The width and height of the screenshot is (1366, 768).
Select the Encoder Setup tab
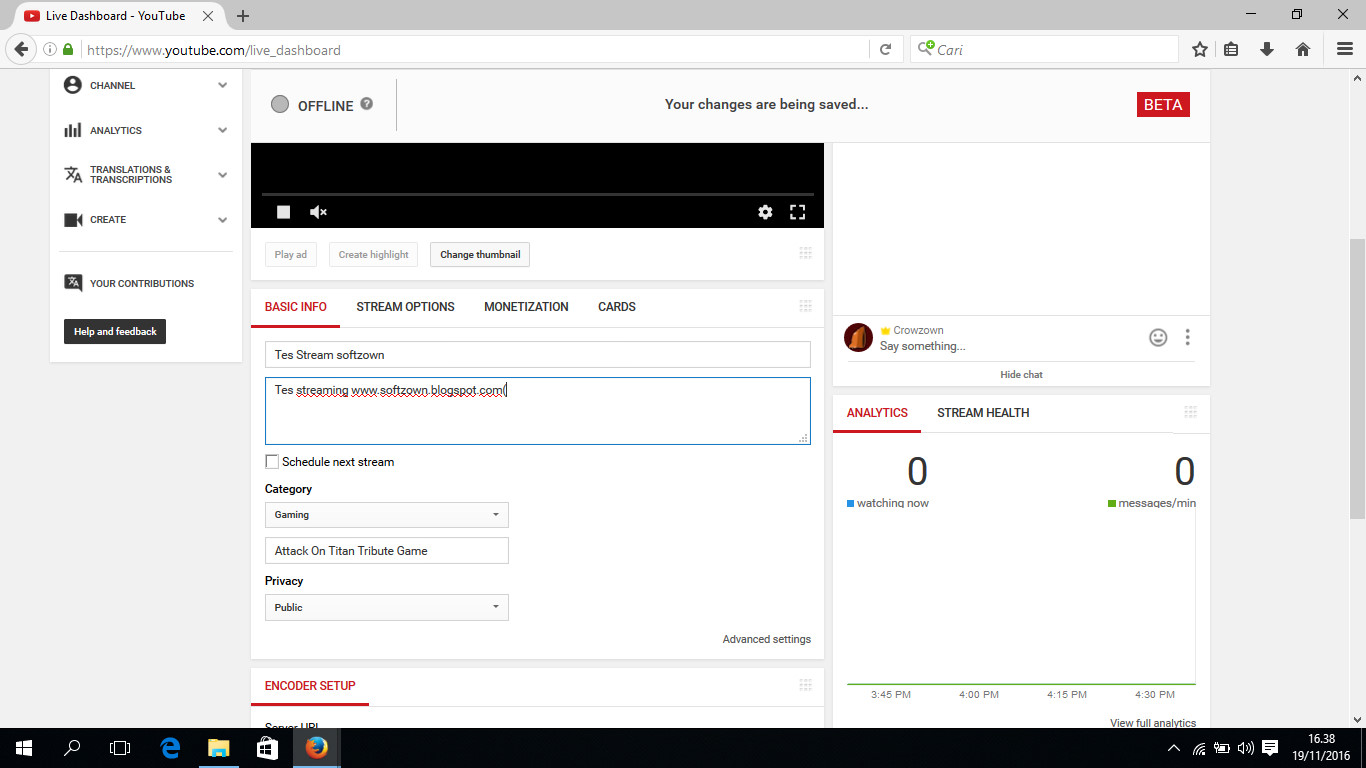click(x=310, y=686)
